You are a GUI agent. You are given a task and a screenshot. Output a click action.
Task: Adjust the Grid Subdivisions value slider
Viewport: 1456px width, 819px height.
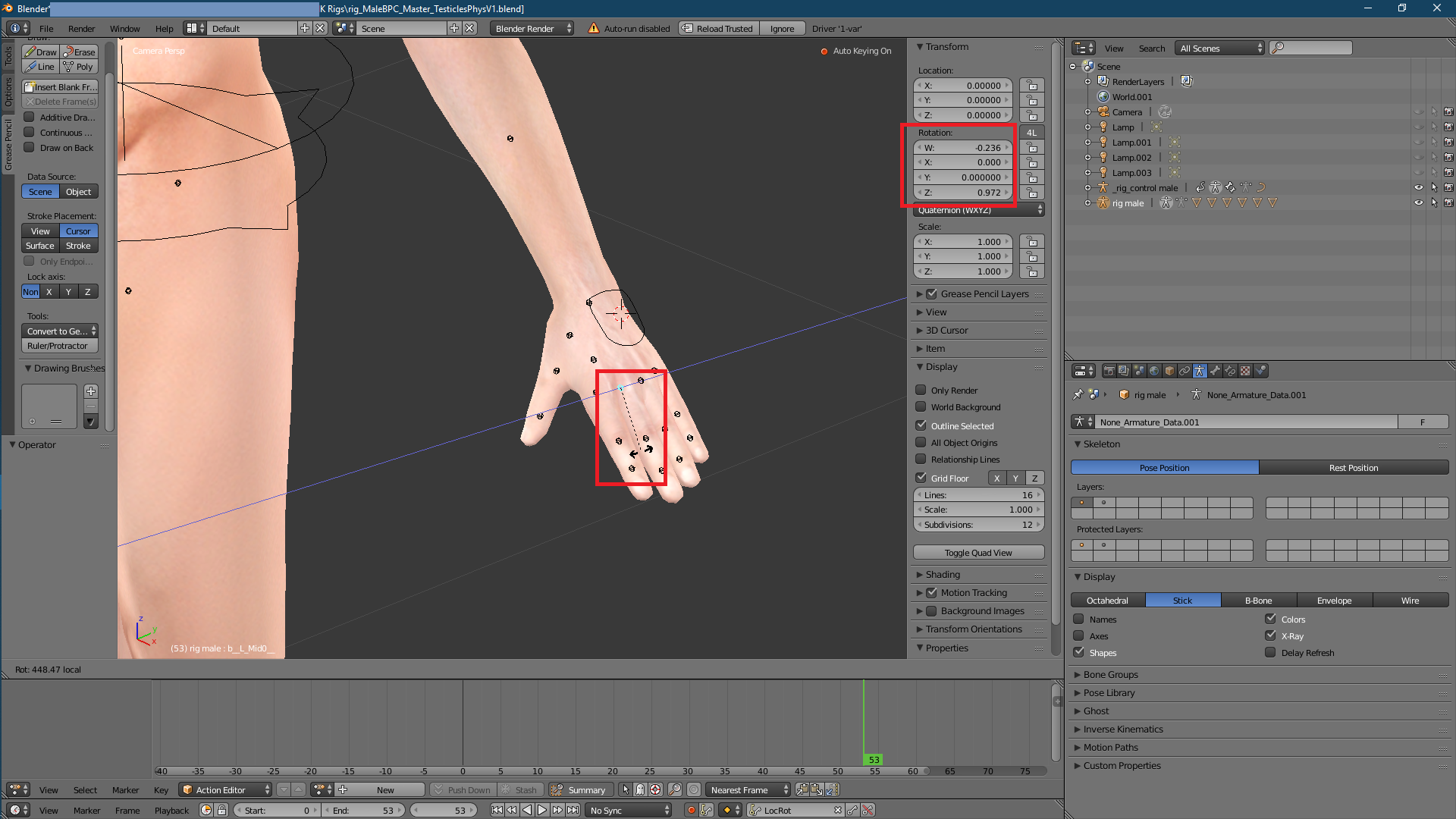point(978,524)
